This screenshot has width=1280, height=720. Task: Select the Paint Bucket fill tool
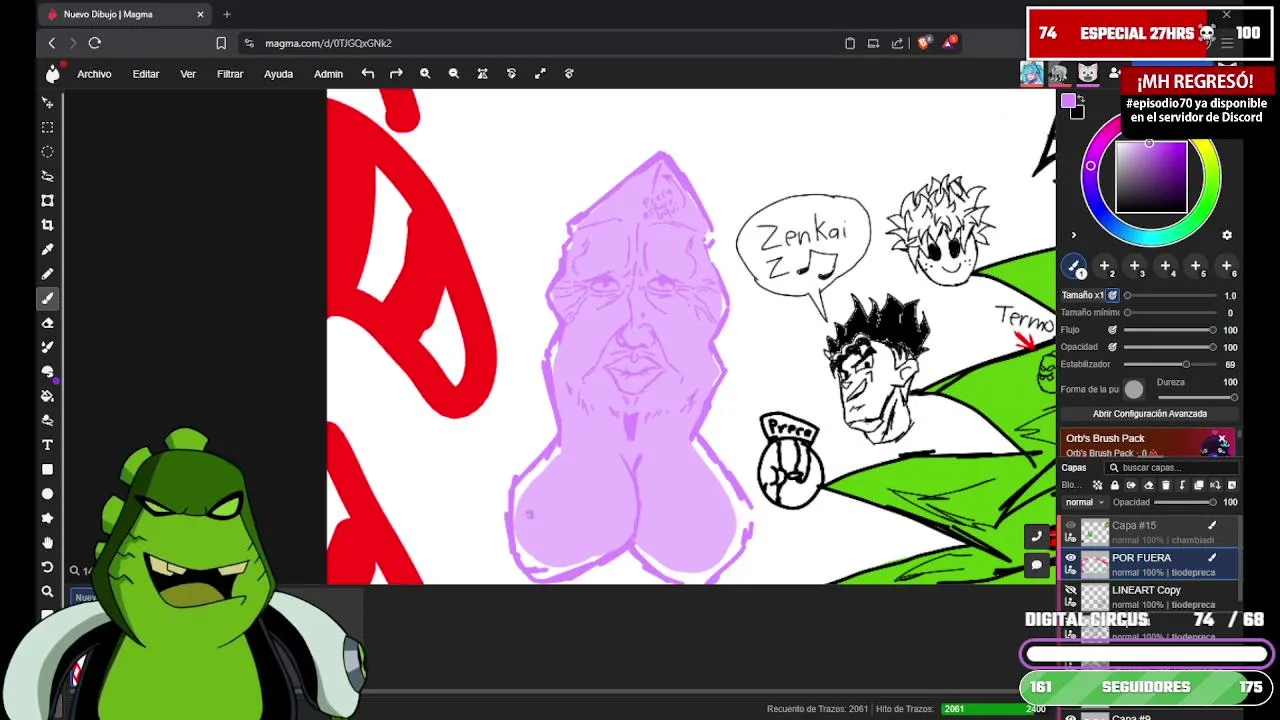click(x=47, y=396)
